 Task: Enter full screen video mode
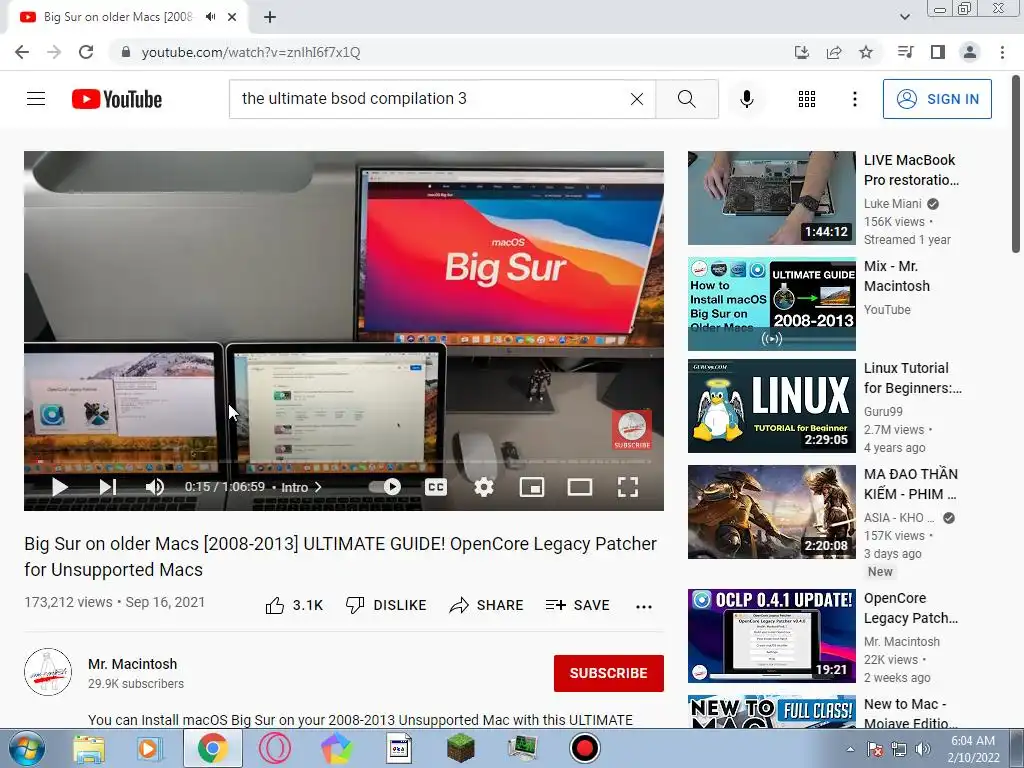point(628,487)
